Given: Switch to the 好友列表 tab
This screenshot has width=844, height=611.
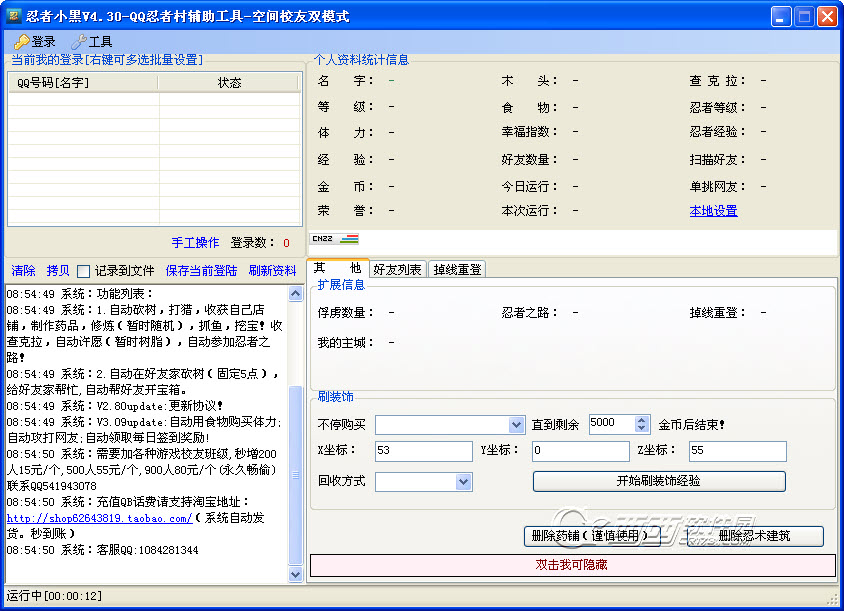Looking at the screenshot, I should tap(397, 269).
